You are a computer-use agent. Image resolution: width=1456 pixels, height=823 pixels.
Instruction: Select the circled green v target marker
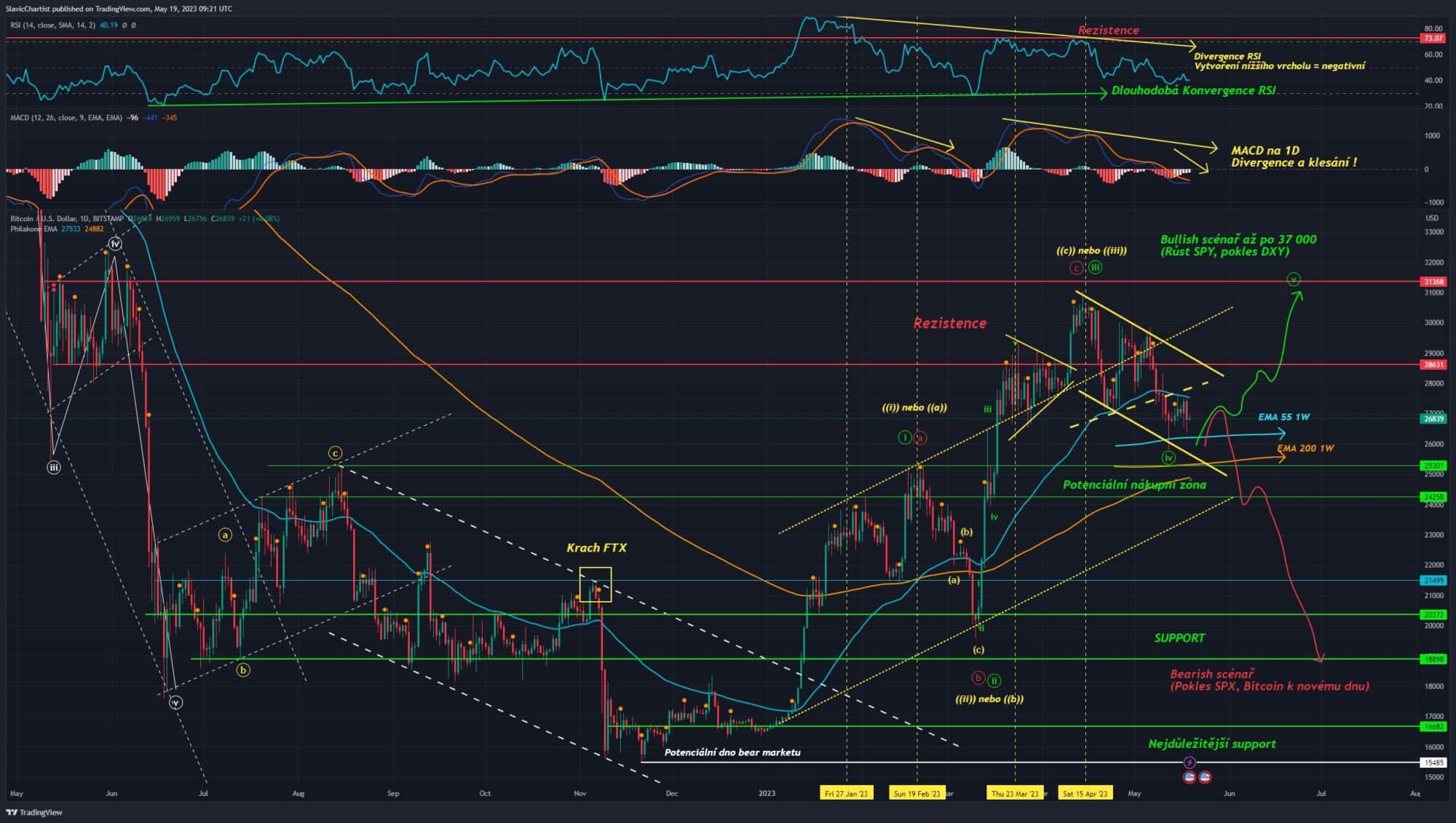[x=1294, y=279]
